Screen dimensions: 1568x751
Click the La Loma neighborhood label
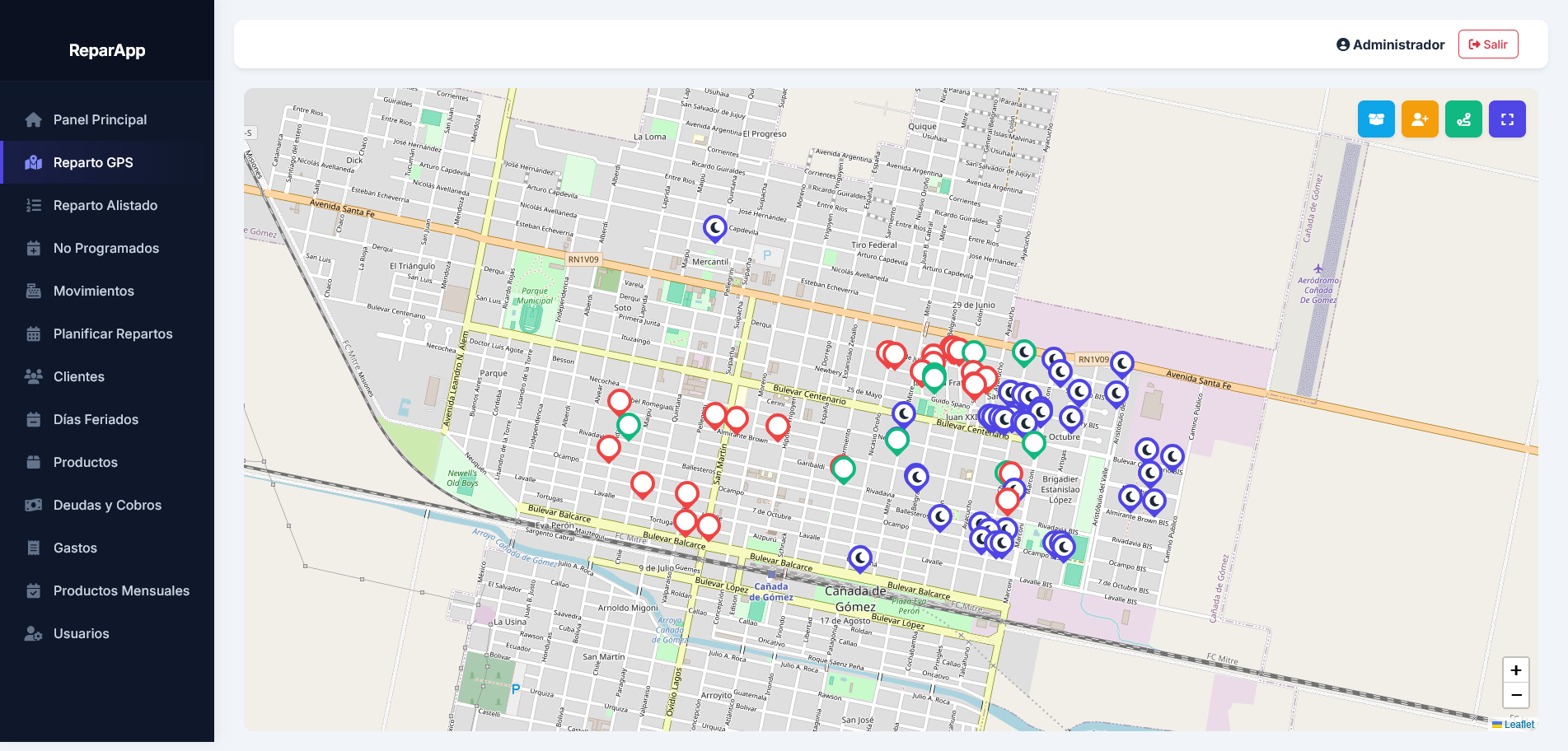(x=650, y=137)
